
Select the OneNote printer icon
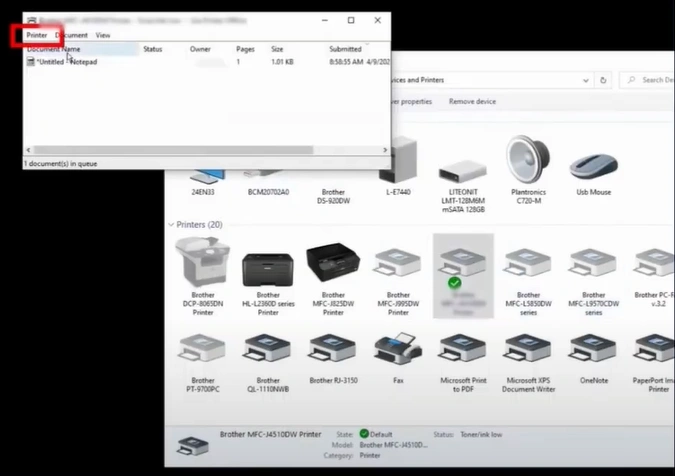click(593, 350)
